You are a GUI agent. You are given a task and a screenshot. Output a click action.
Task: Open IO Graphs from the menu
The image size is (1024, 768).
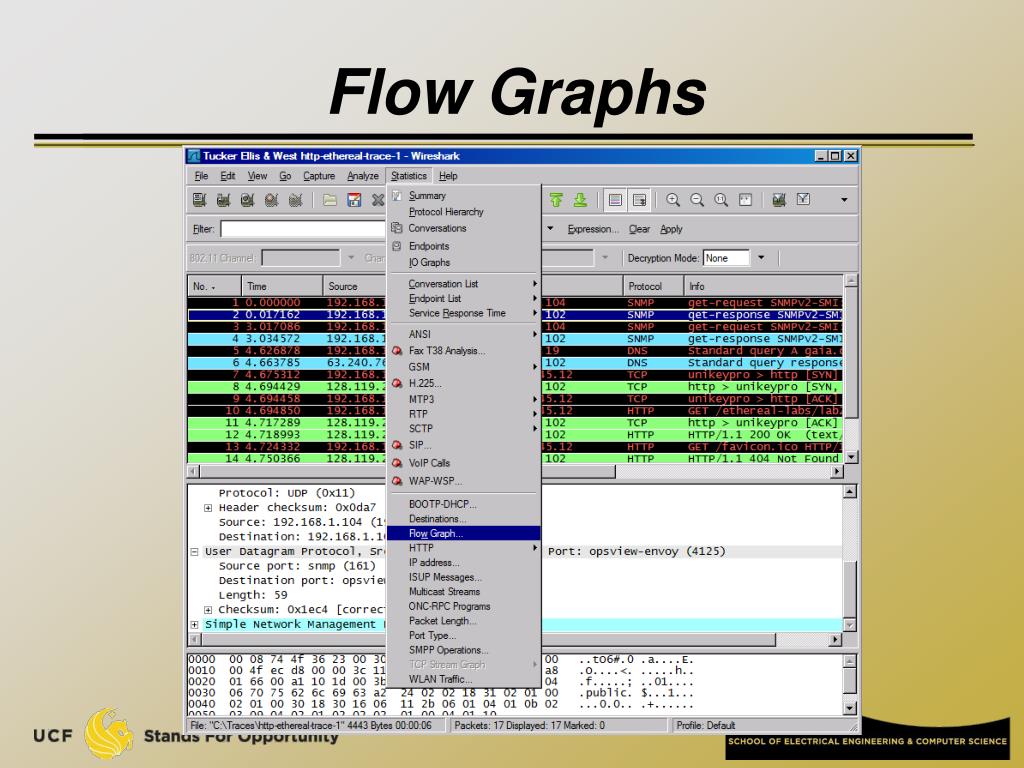pos(464,263)
